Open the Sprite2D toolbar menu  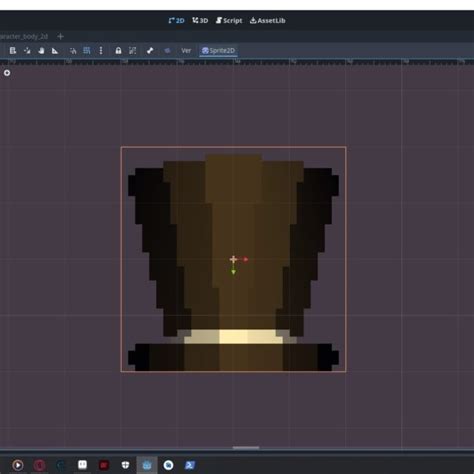click(218, 51)
